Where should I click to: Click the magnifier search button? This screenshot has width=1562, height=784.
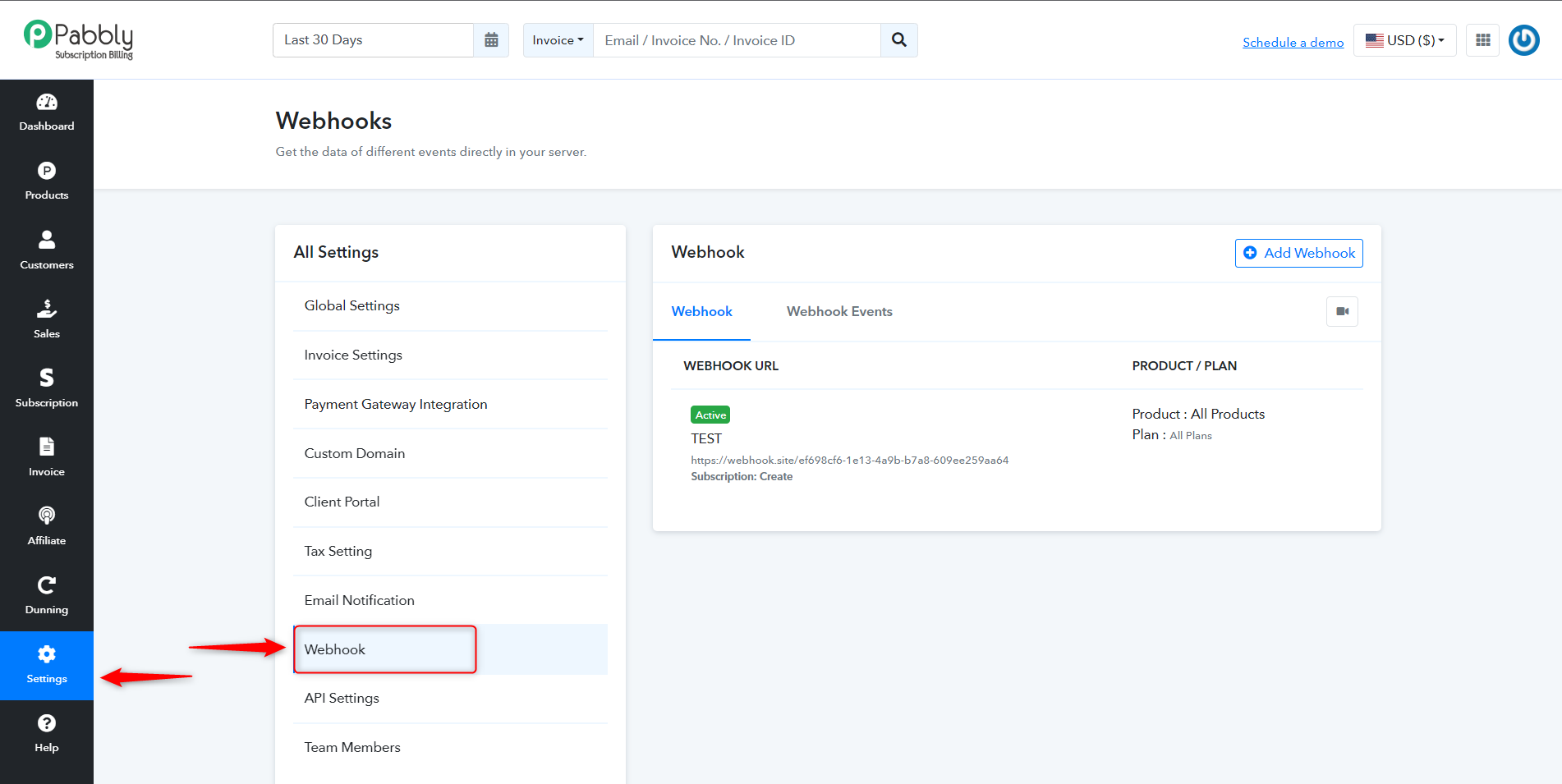coord(899,40)
